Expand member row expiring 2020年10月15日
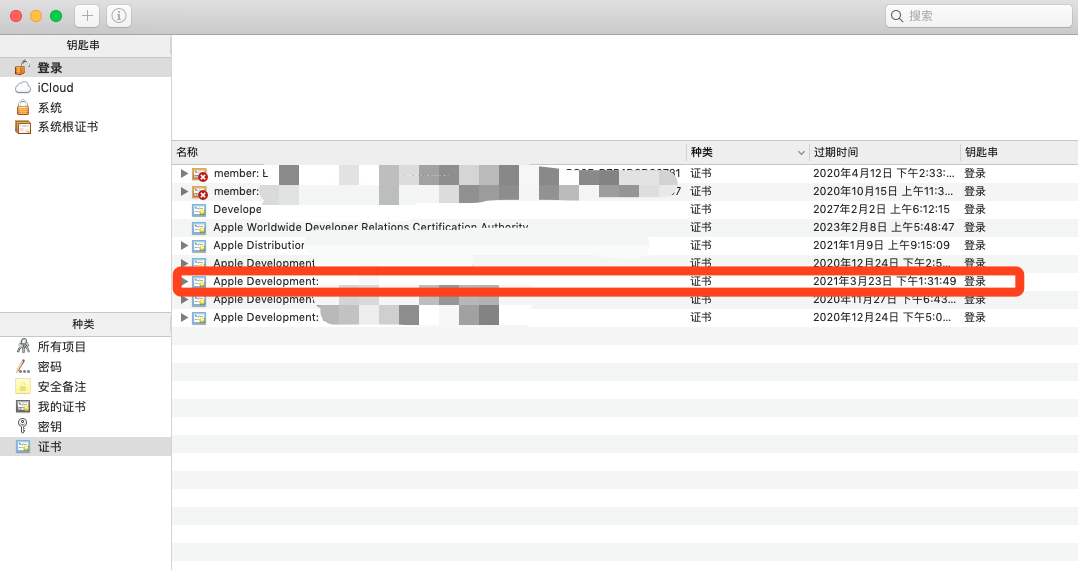 [x=184, y=191]
